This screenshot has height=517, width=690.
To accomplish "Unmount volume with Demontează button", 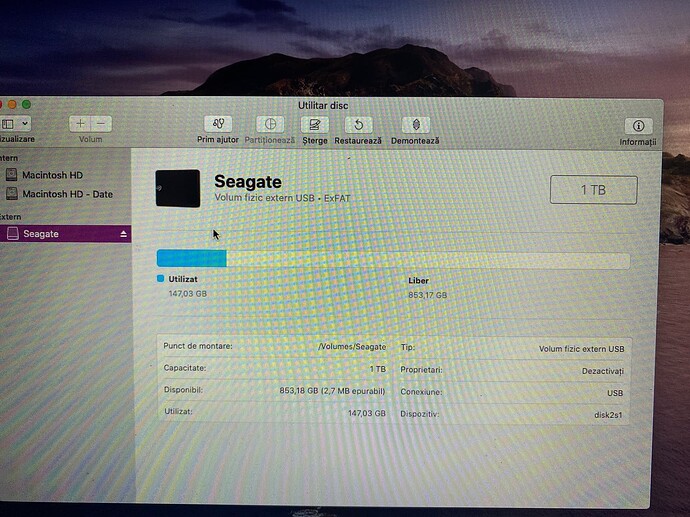I will pos(416,125).
